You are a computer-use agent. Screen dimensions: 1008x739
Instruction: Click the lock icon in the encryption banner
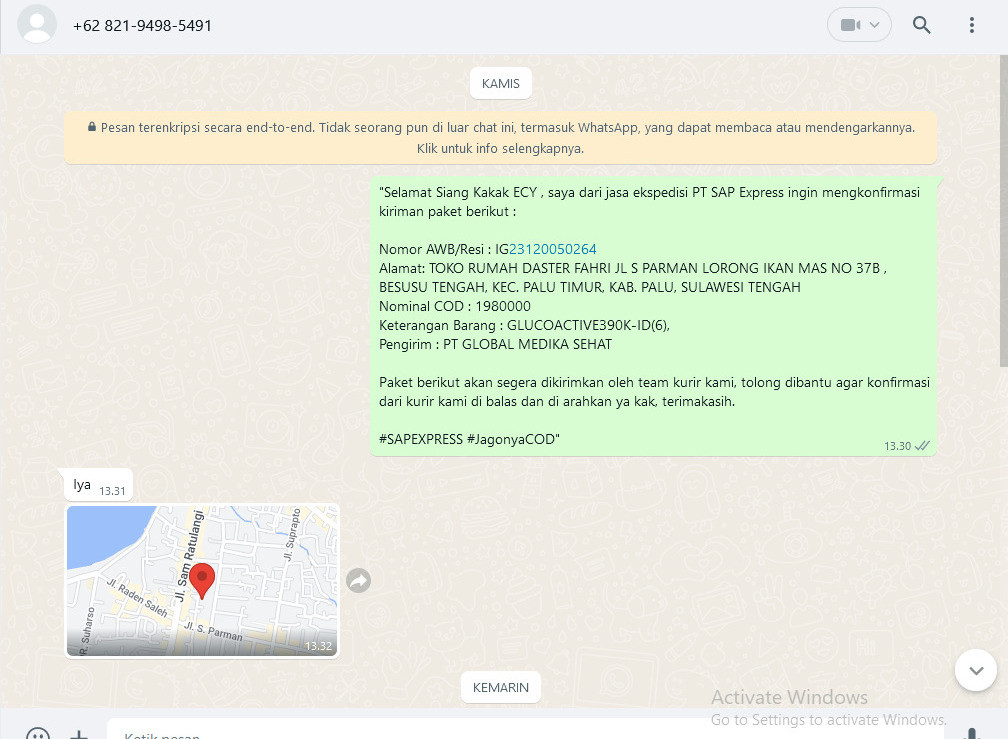click(92, 127)
